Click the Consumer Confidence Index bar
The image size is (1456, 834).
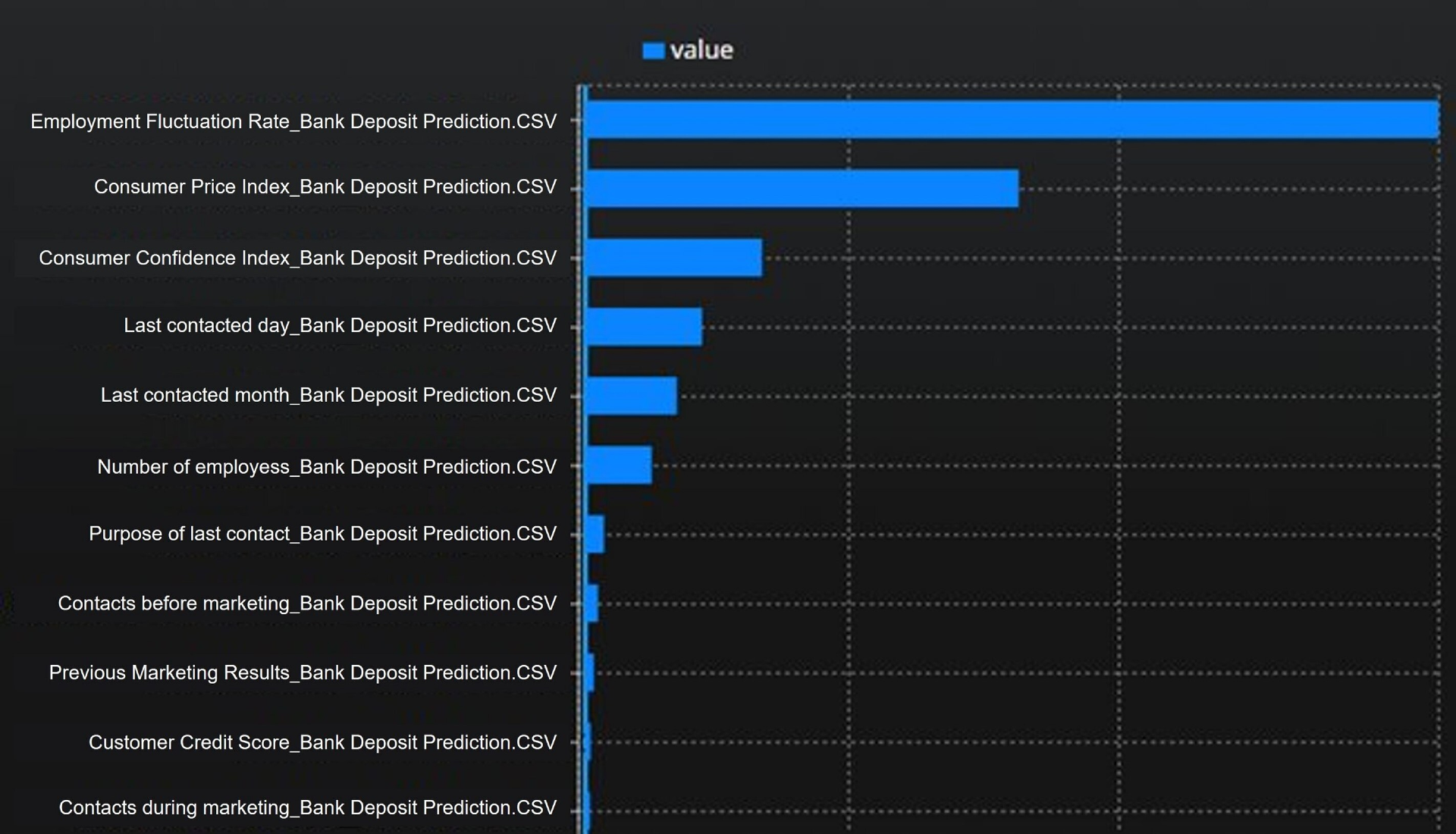(x=673, y=258)
